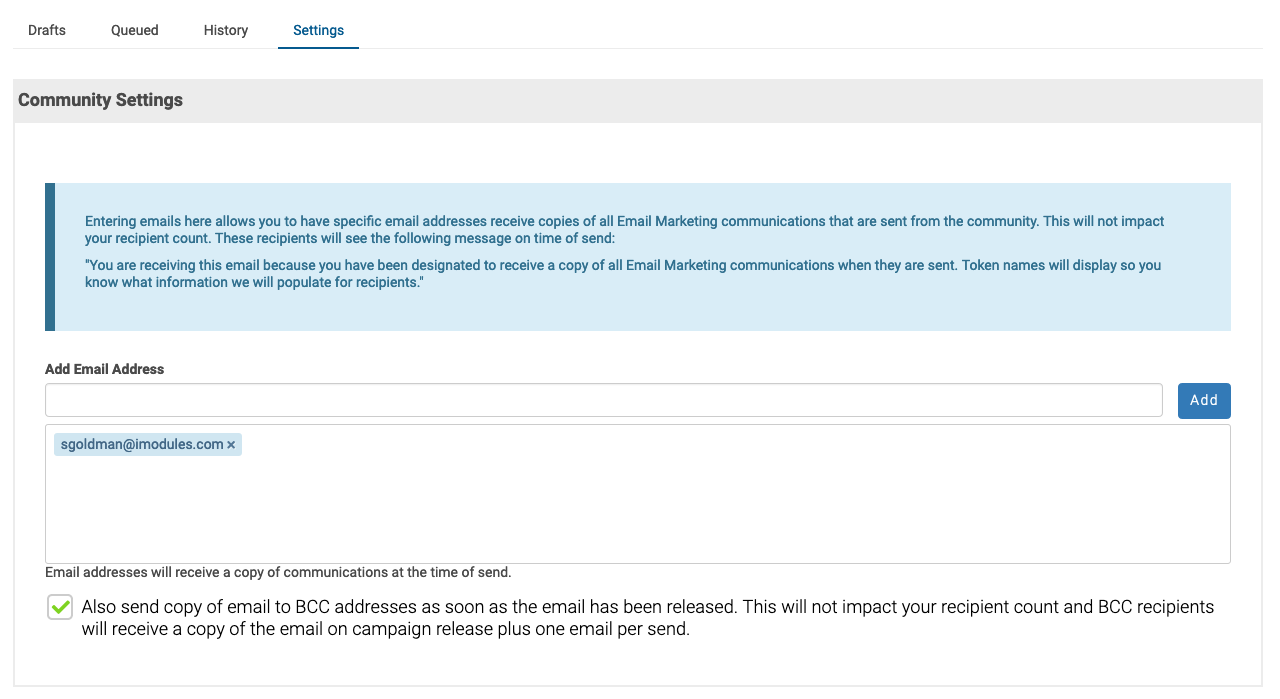This screenshot has width=1280, height=699.
Task: Click the 'Also send copy of email to BCC' label
Action: point(648,619)
